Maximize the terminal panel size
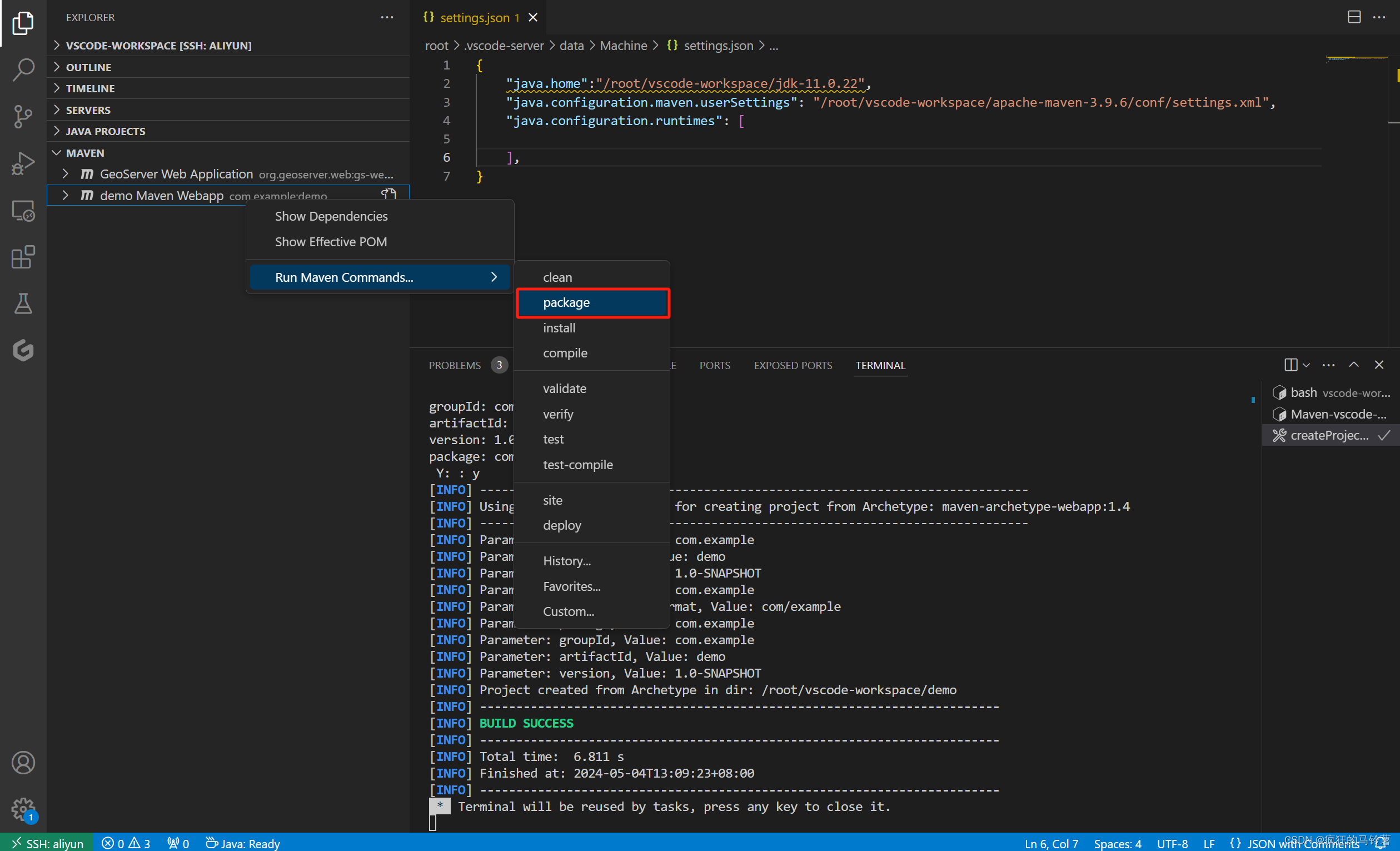The width and height of the screenshot is (1400, 851). tap(1354, 365)
